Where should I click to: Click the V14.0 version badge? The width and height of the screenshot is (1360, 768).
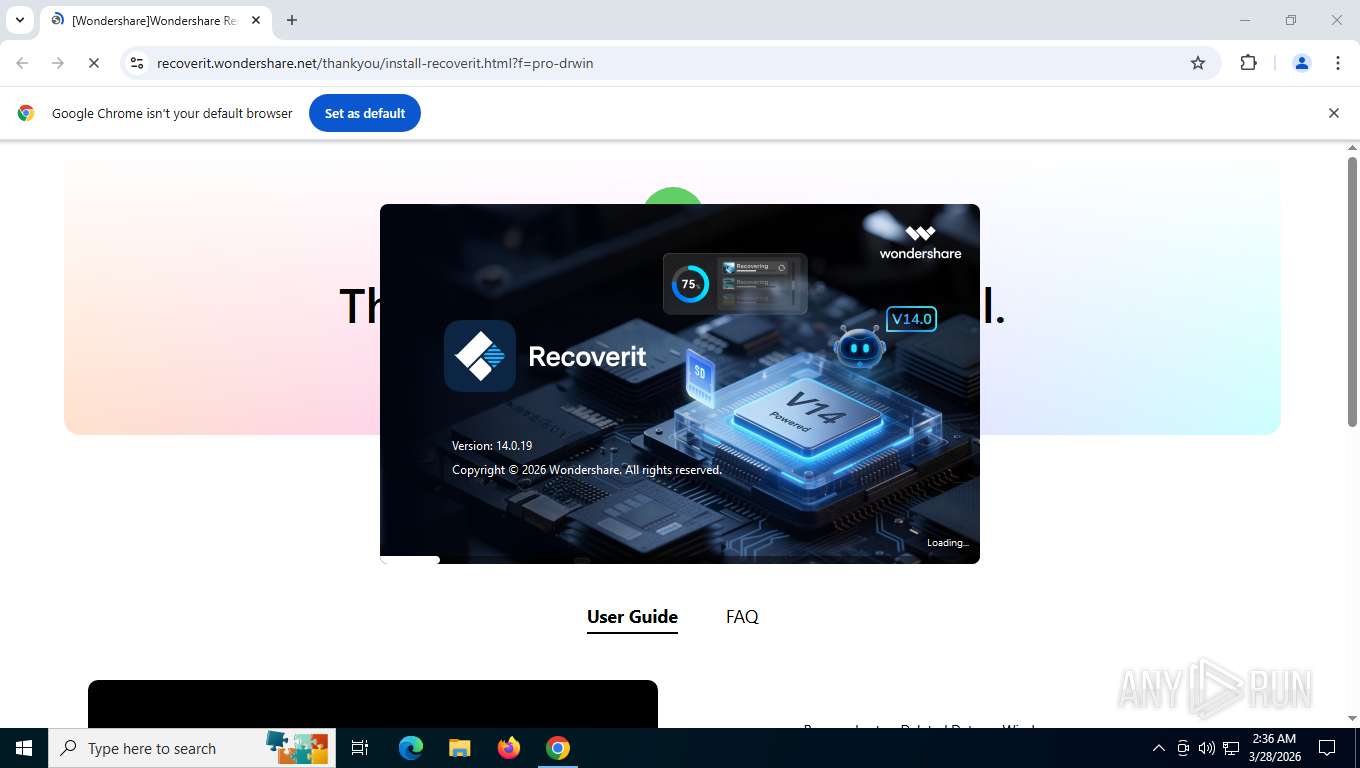911,319
